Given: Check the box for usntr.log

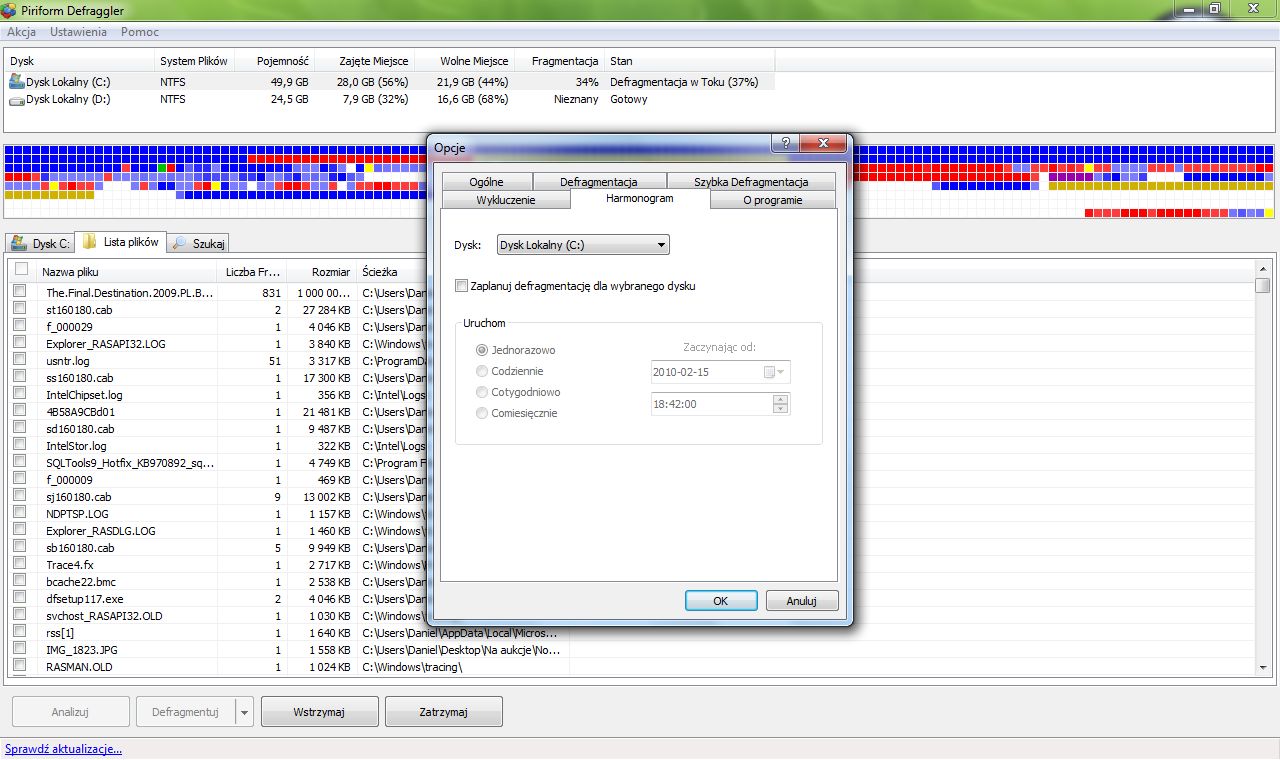Looking at the screenshot, I should click(x=19, y=360).
